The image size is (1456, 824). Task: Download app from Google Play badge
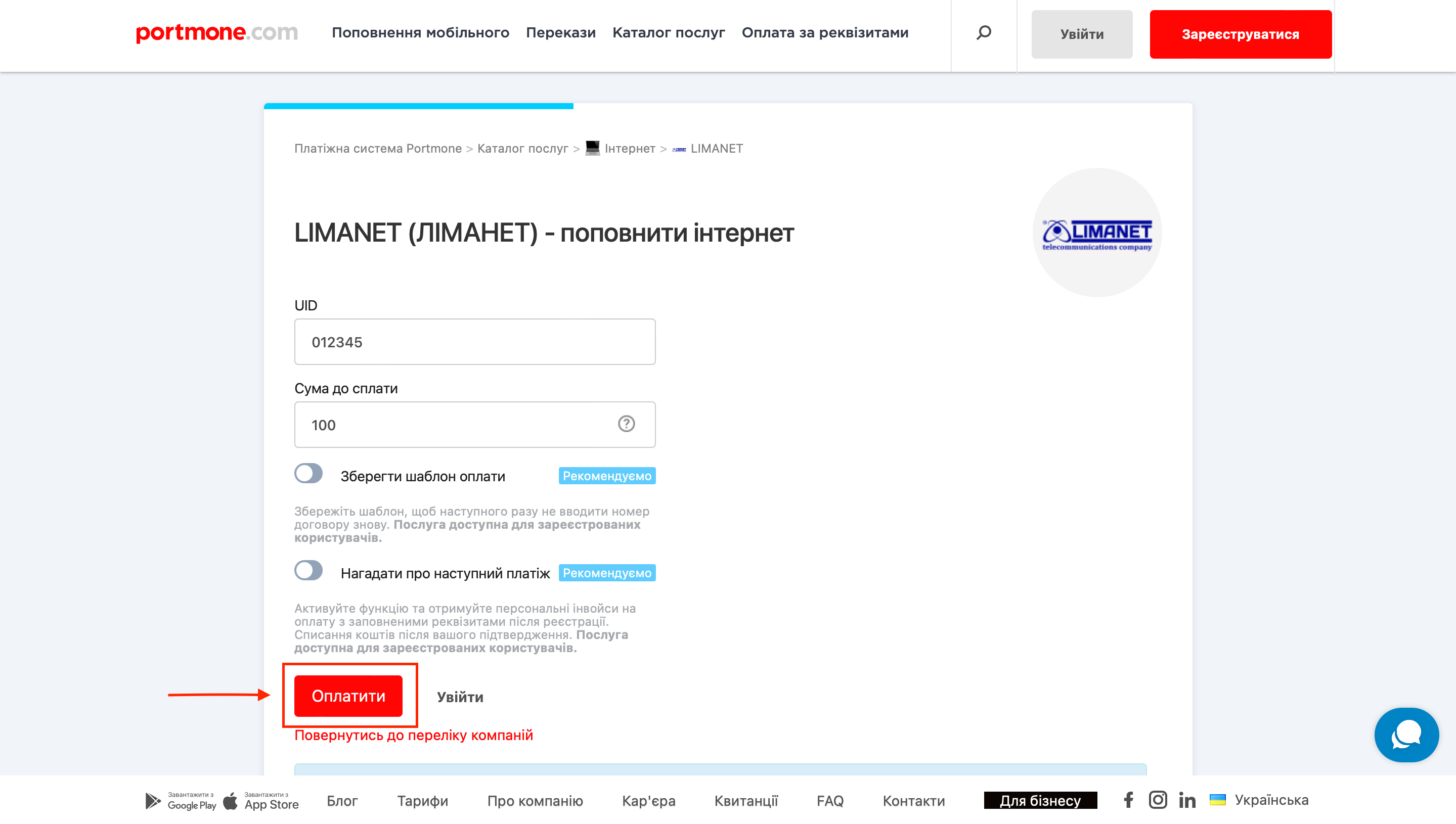181,801
